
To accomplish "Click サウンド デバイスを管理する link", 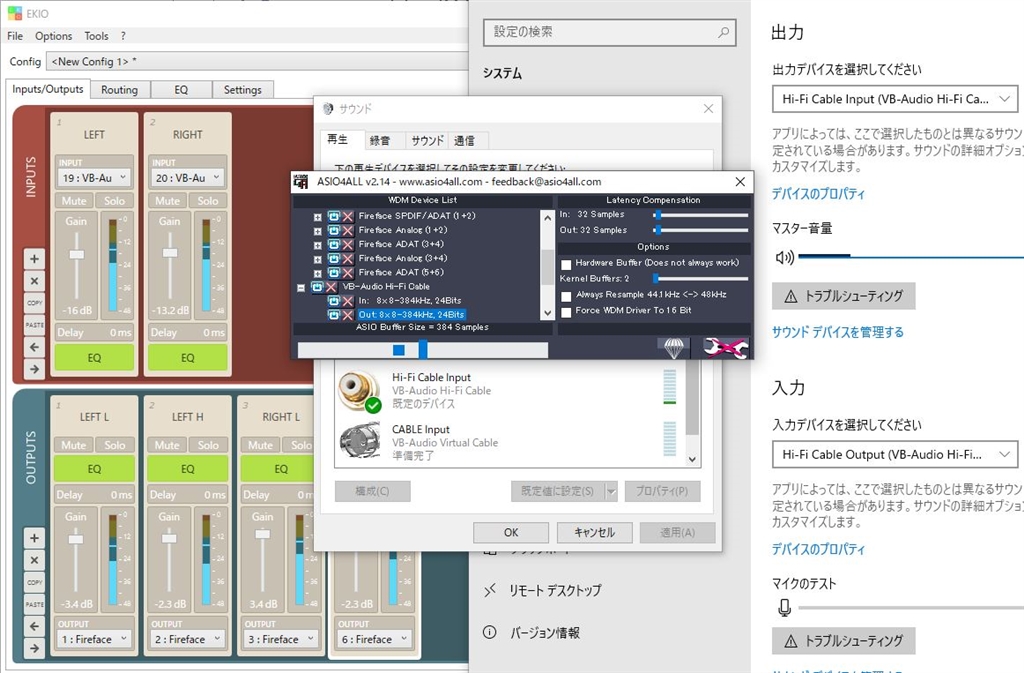I will [838, 332].
